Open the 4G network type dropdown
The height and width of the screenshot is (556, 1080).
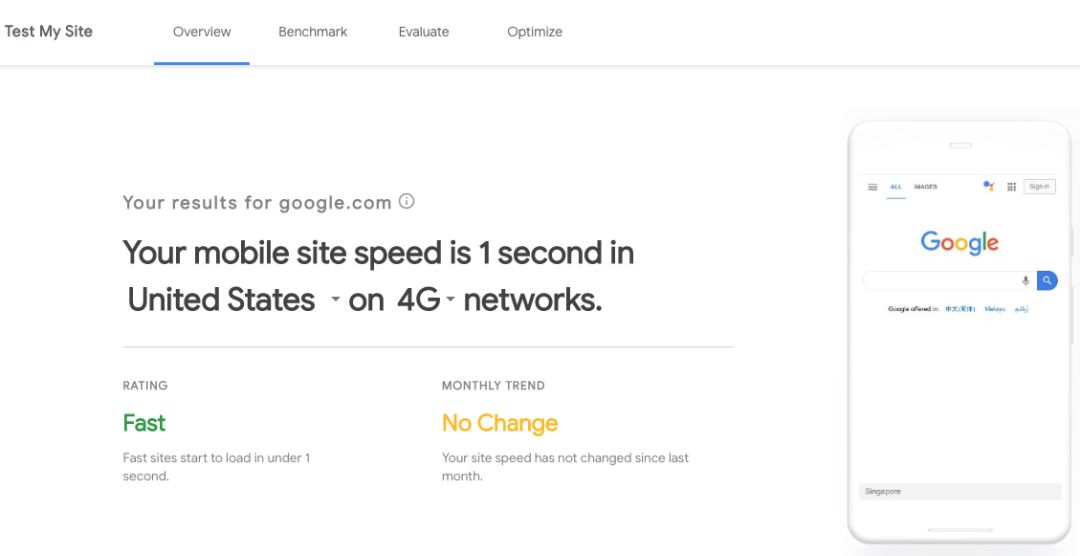click(450, 300)
